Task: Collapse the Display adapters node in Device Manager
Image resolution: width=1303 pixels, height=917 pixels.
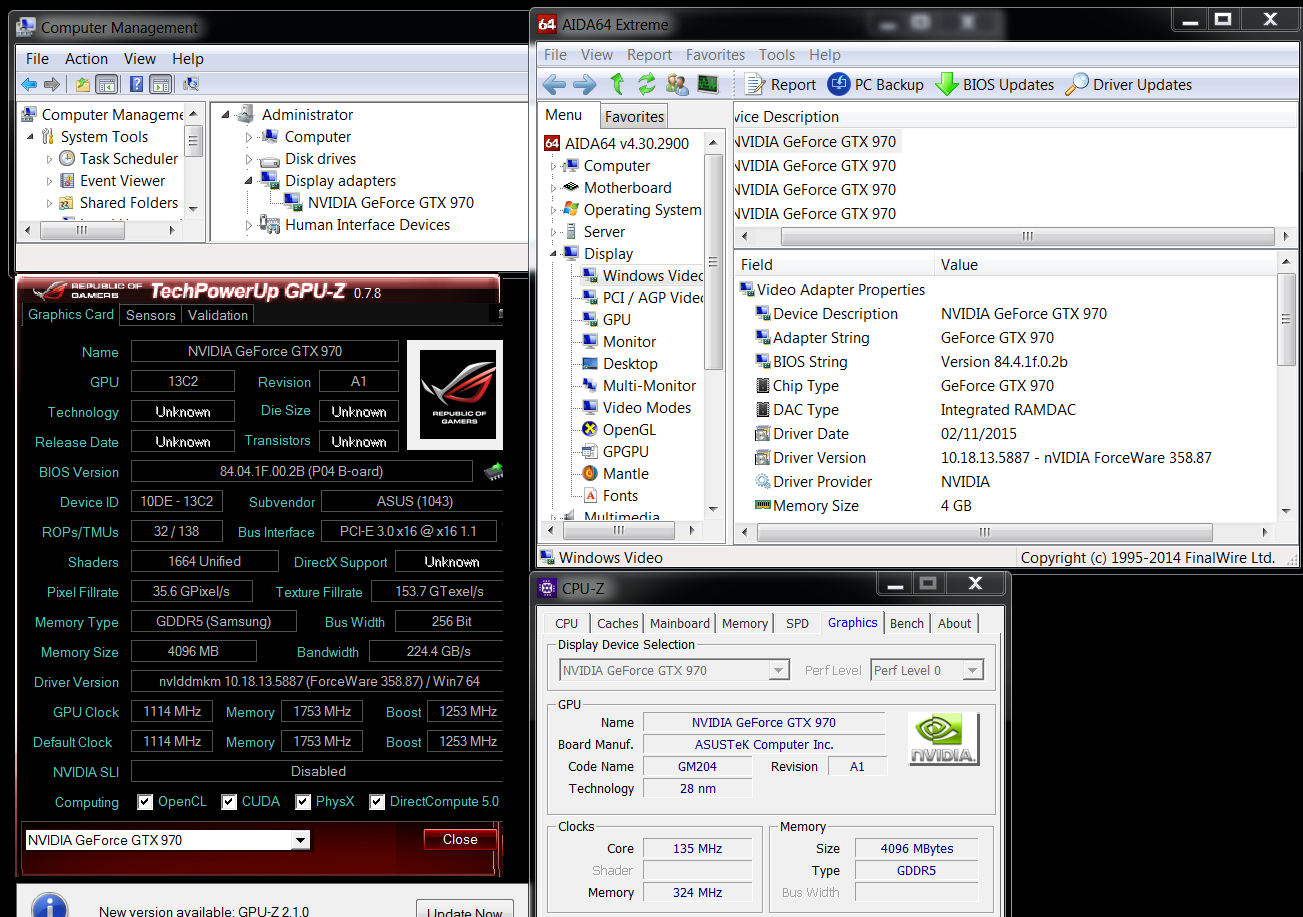Action: coord(250,181)
